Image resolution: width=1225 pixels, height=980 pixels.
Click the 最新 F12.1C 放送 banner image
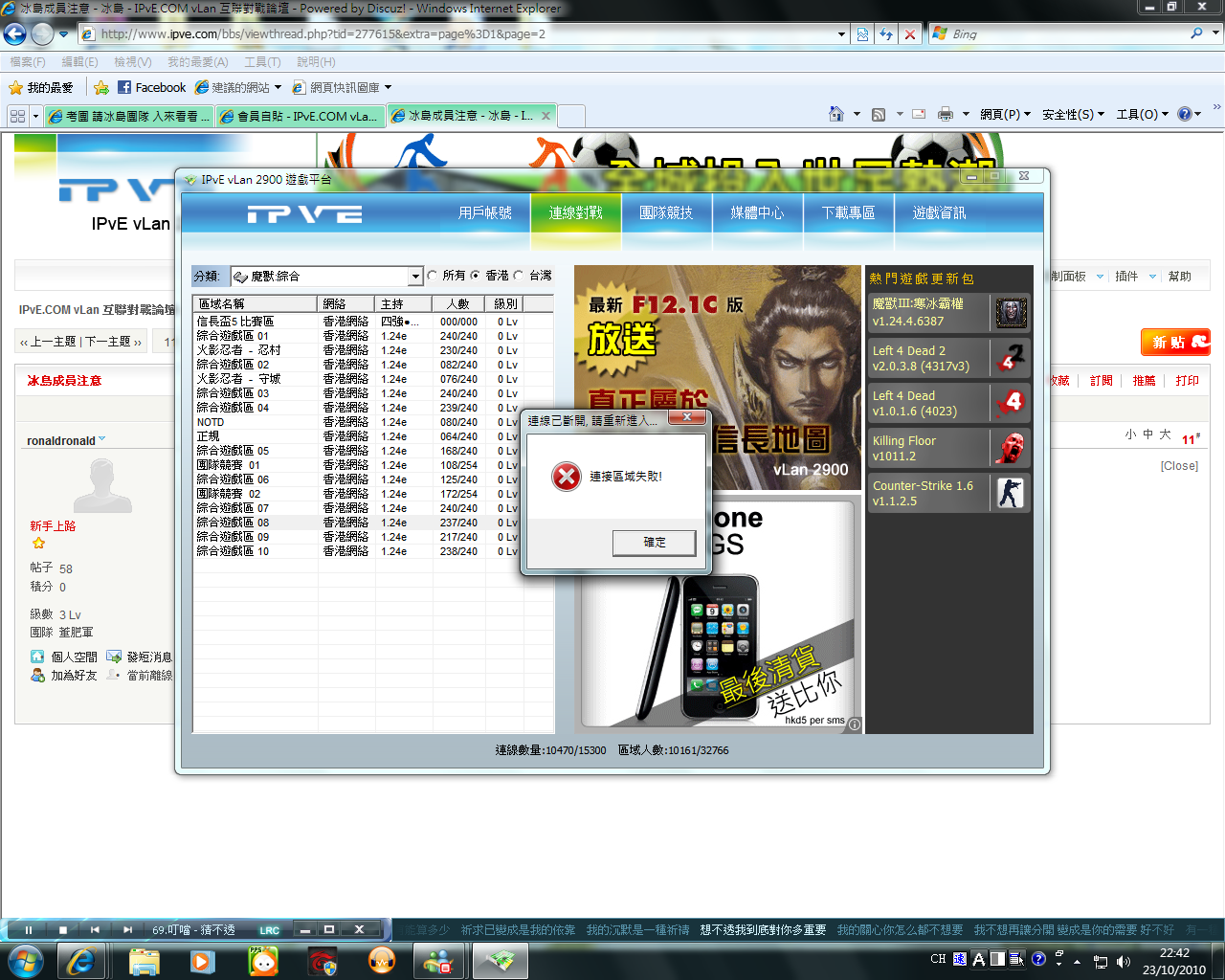(x=718, y=378)
